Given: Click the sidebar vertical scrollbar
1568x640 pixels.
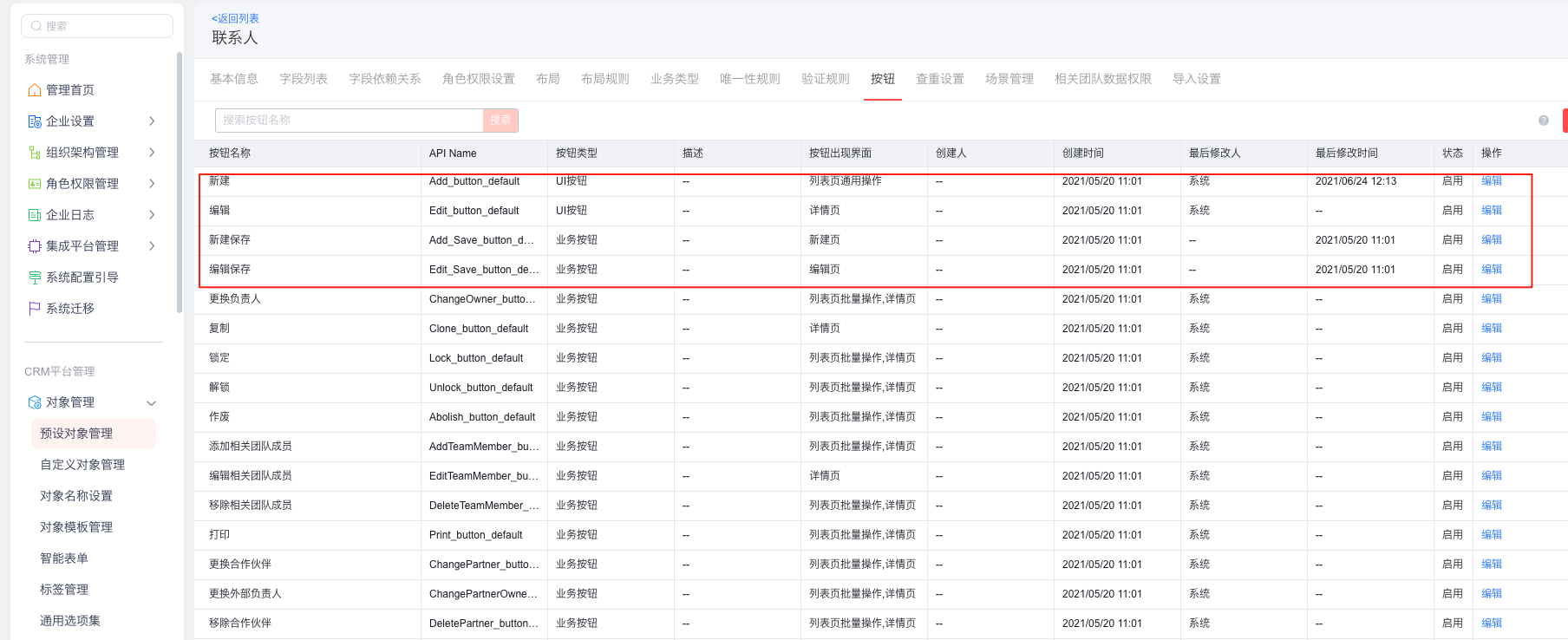Looking at the screenshot, I should tap(180, 182).
